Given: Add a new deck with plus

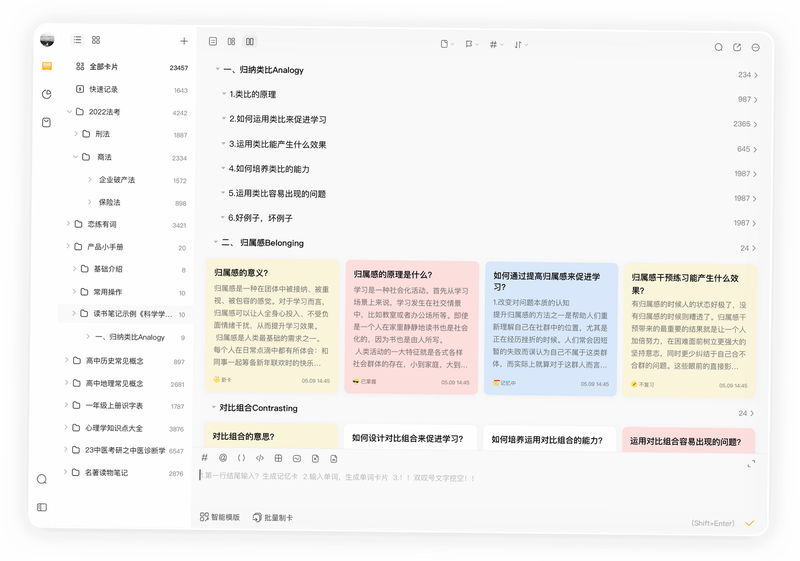Looking at the screenshot, I should click(x=184, y=41).
